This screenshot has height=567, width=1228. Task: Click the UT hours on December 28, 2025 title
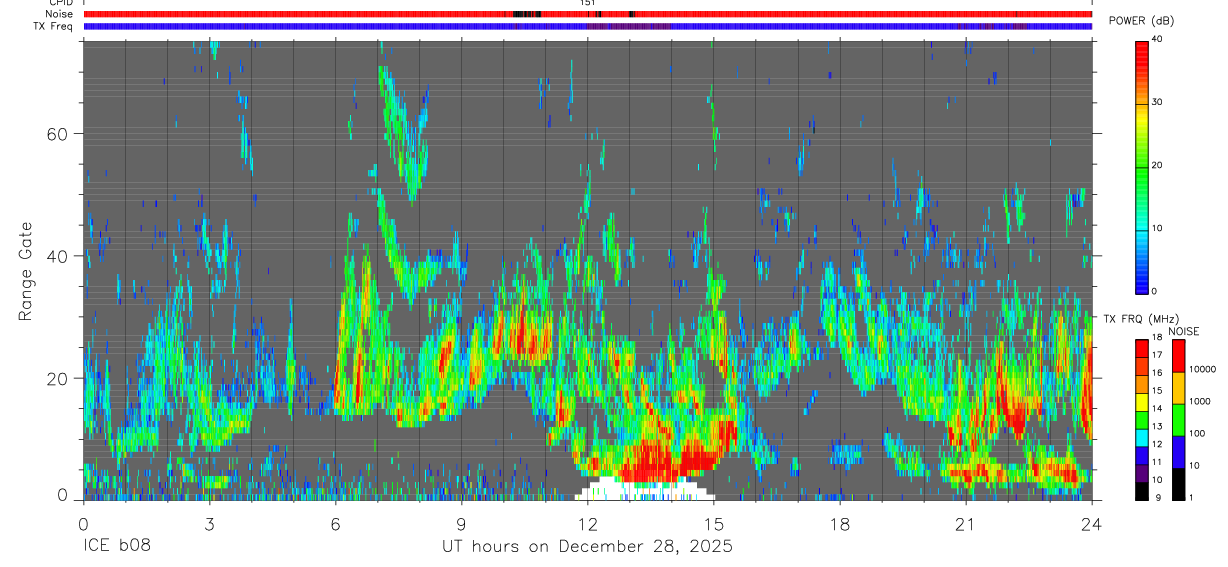[x=587, y=547]
